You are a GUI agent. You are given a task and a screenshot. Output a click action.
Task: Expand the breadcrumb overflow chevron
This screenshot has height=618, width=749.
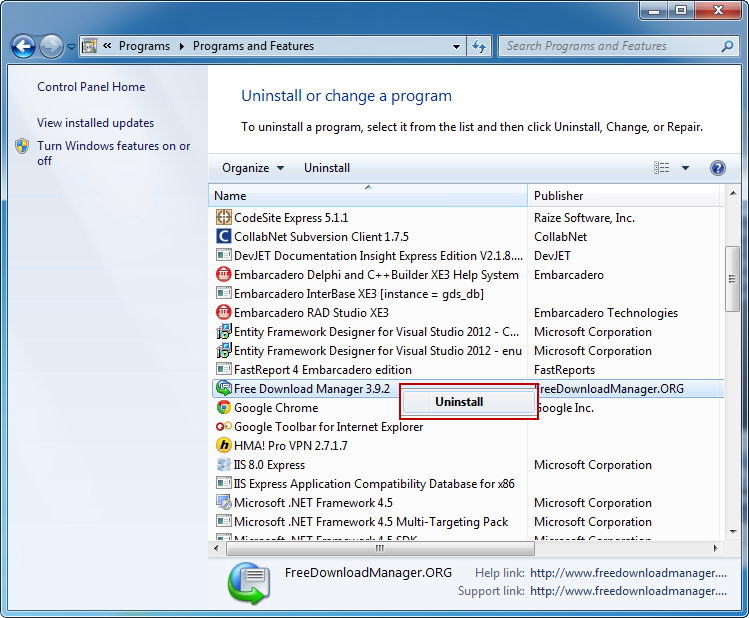tap(107, 46)
